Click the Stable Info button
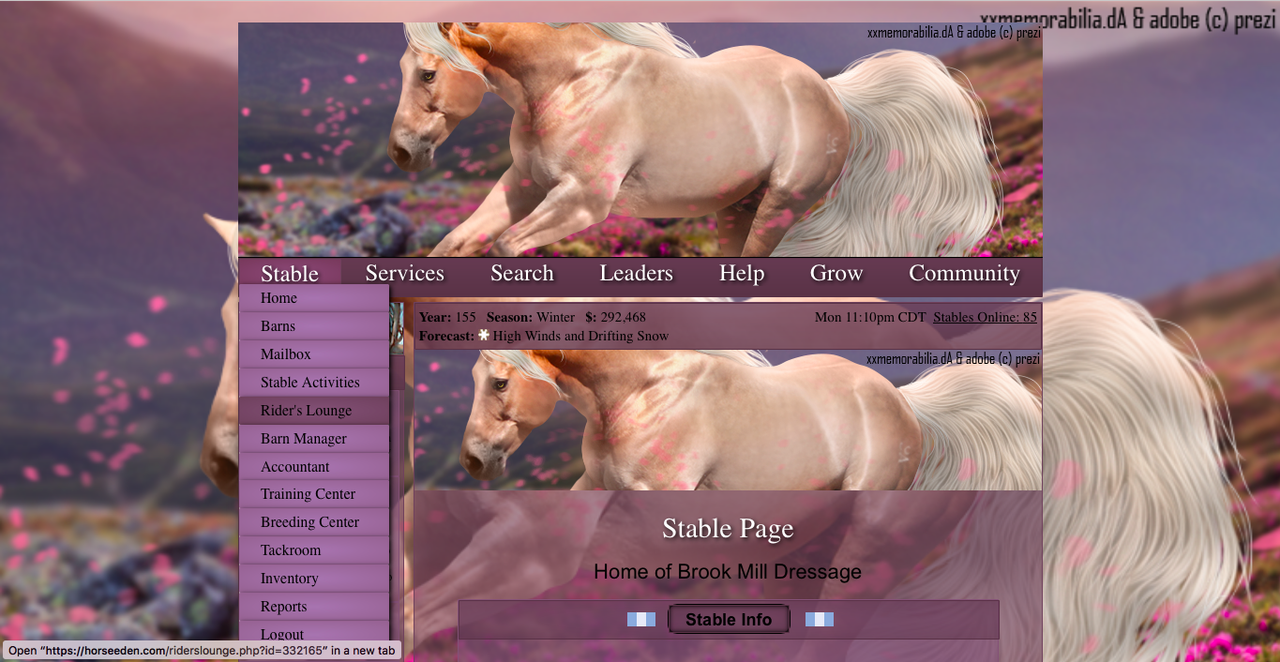This screenshot has height=662, width=1280. coord(728,620)
